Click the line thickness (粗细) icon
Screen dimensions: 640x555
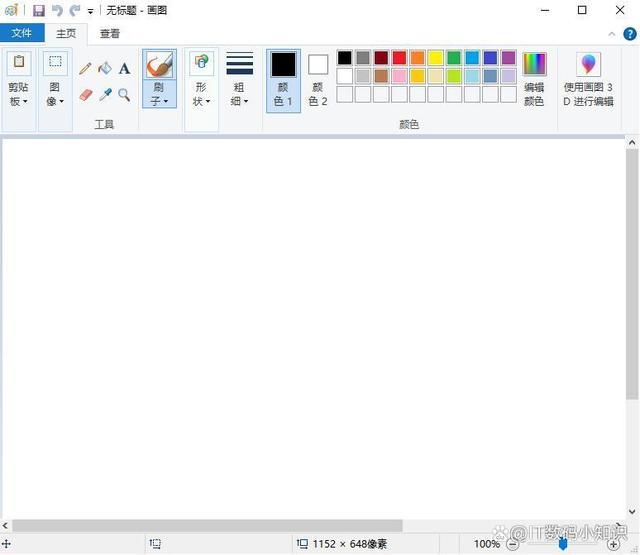[240, 63]
